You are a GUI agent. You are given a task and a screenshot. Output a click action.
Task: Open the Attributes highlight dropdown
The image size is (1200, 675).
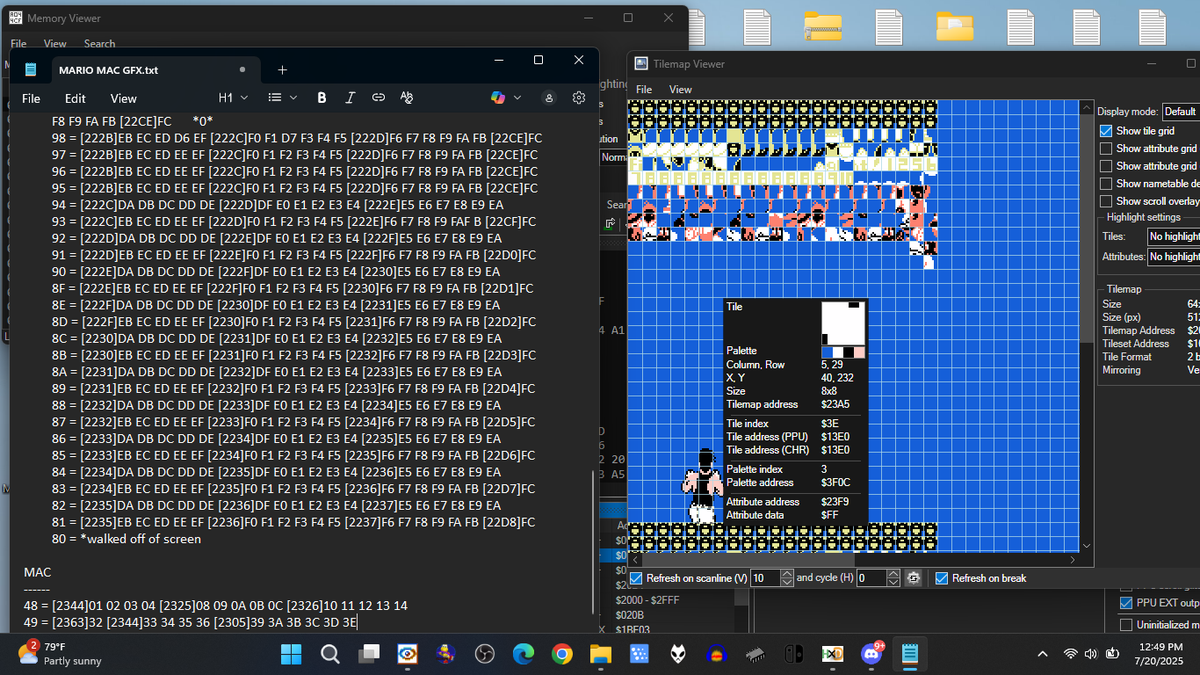1174,257
